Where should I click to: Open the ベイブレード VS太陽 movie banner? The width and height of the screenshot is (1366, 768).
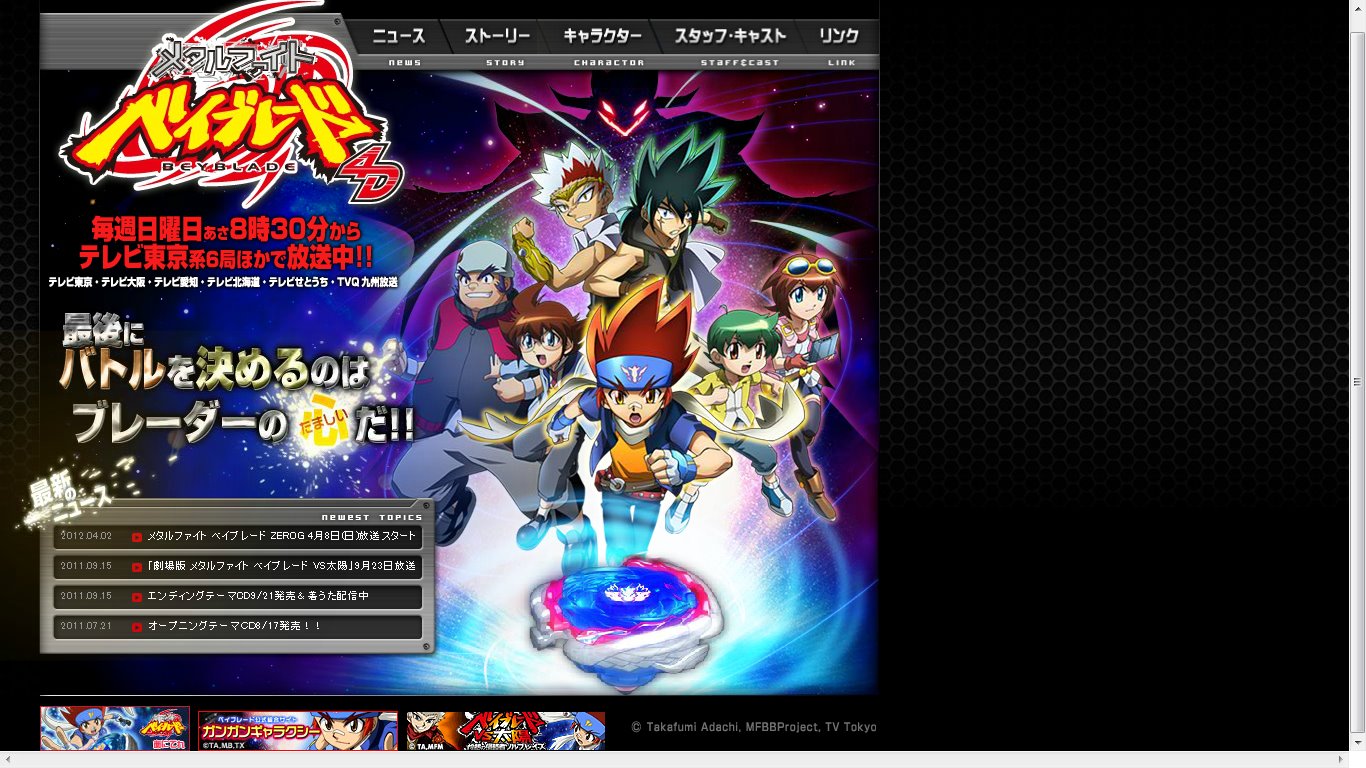506,731
